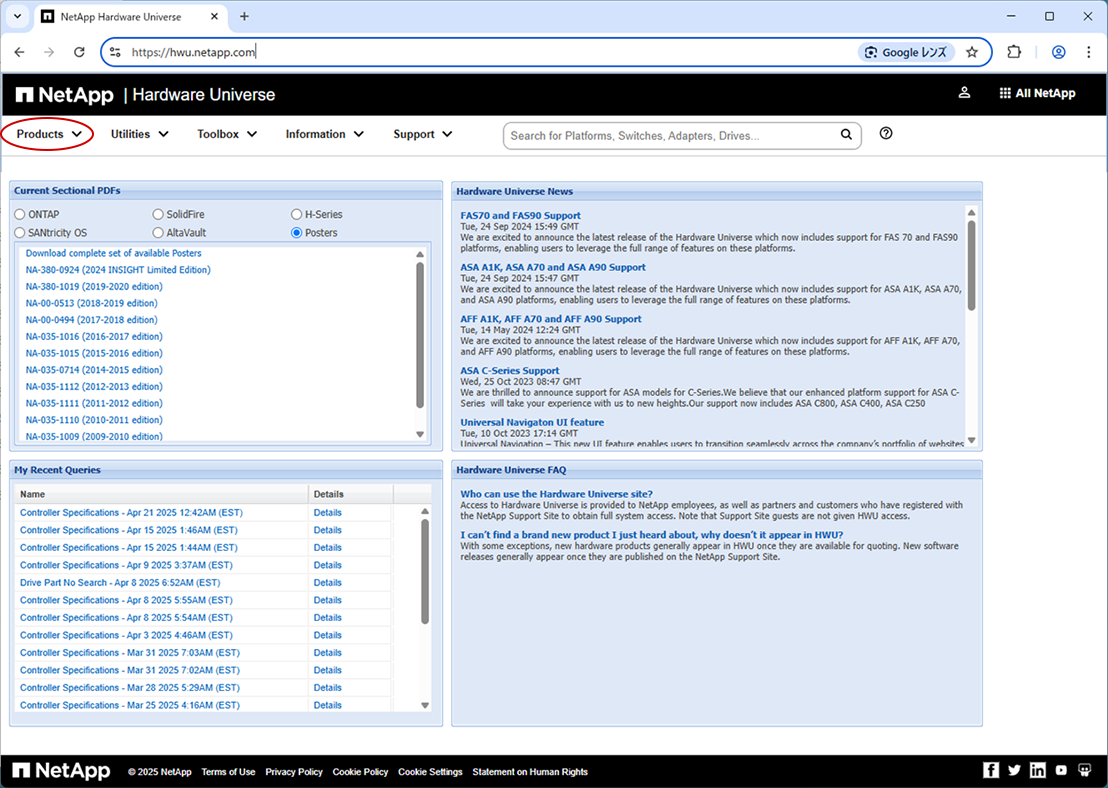Open Statement on Human Rights link

coord(530,772)
